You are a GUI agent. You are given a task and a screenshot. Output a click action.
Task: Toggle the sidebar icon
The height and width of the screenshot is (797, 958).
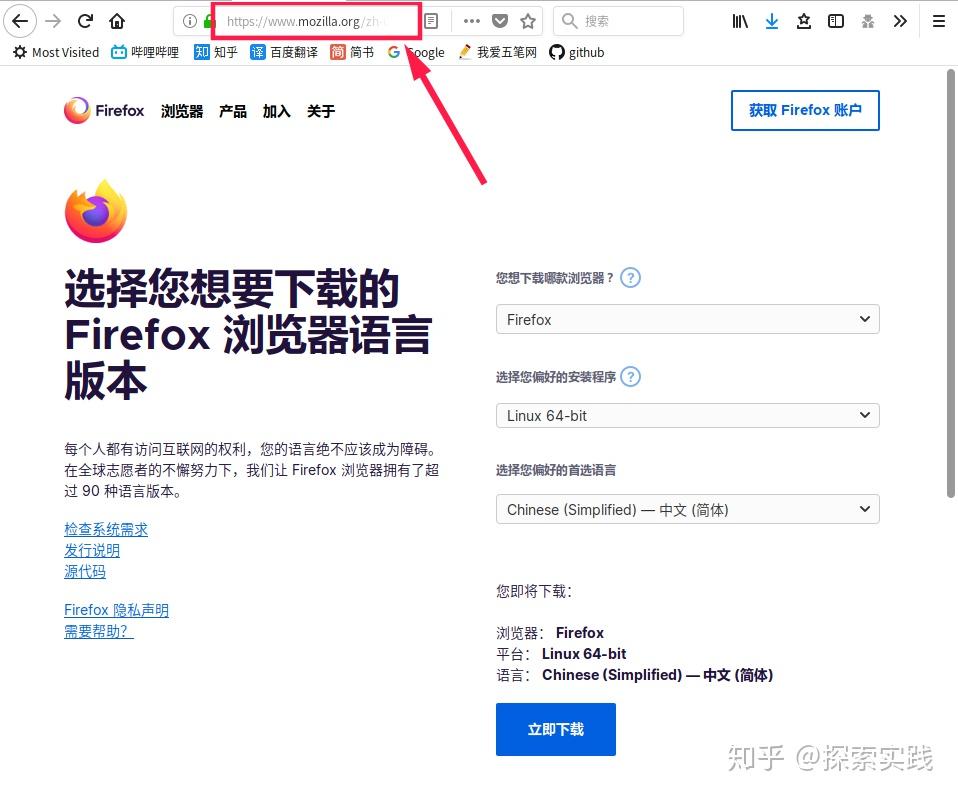(836, 21)
